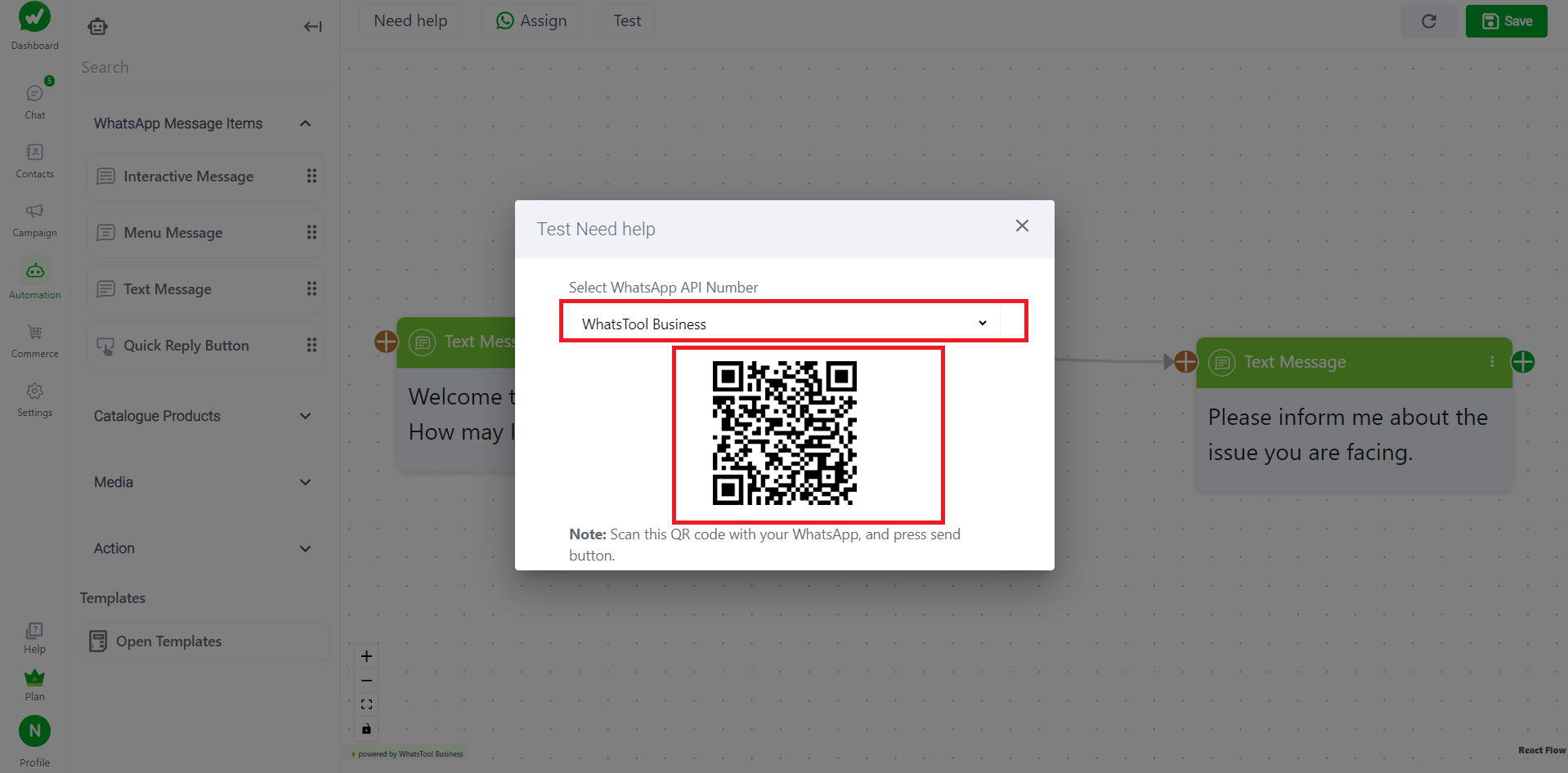Click the bot icon above Search
The image size is (1568, 773).
click(98, 27)
